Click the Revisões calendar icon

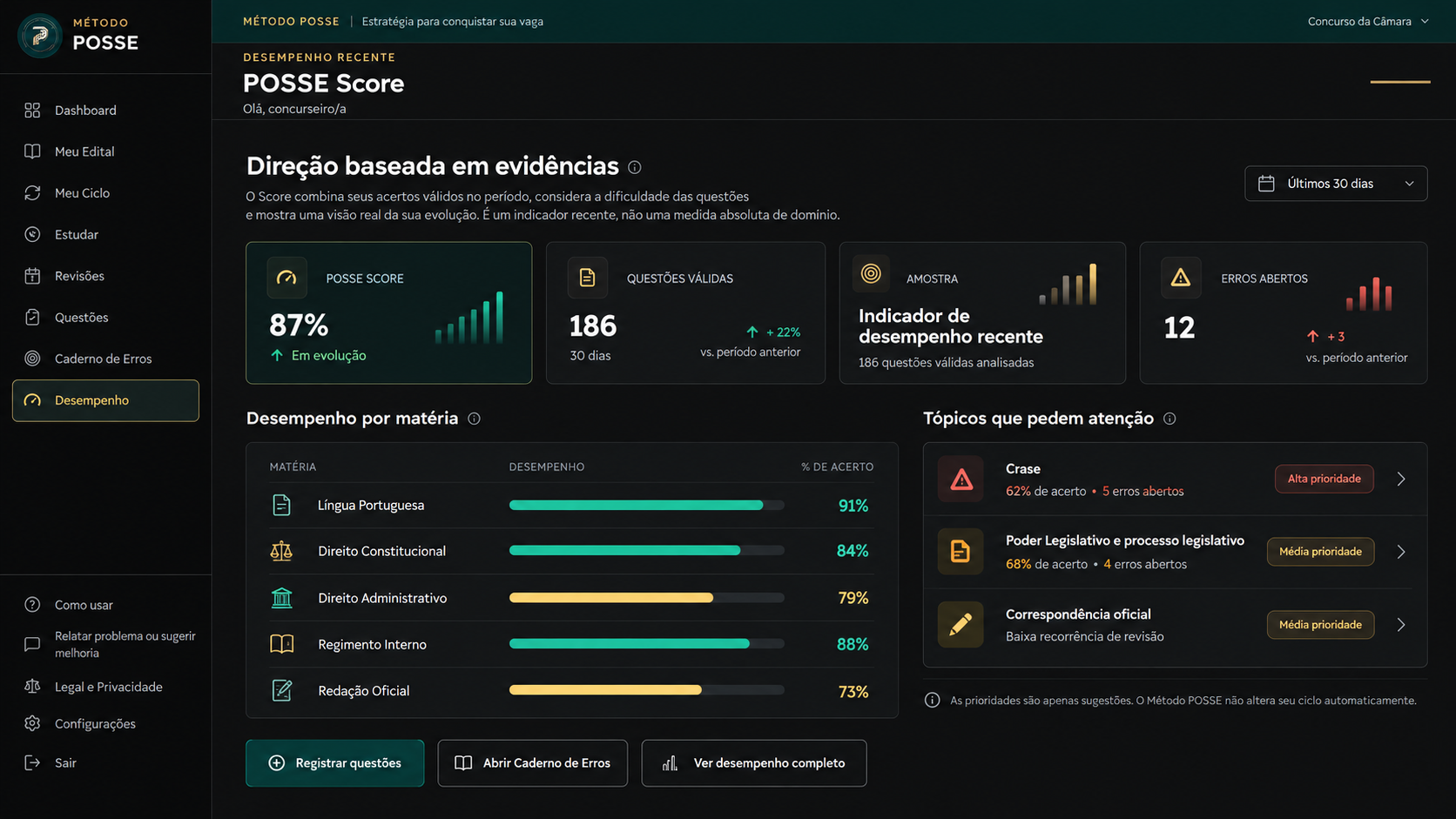tap(32, 276)
